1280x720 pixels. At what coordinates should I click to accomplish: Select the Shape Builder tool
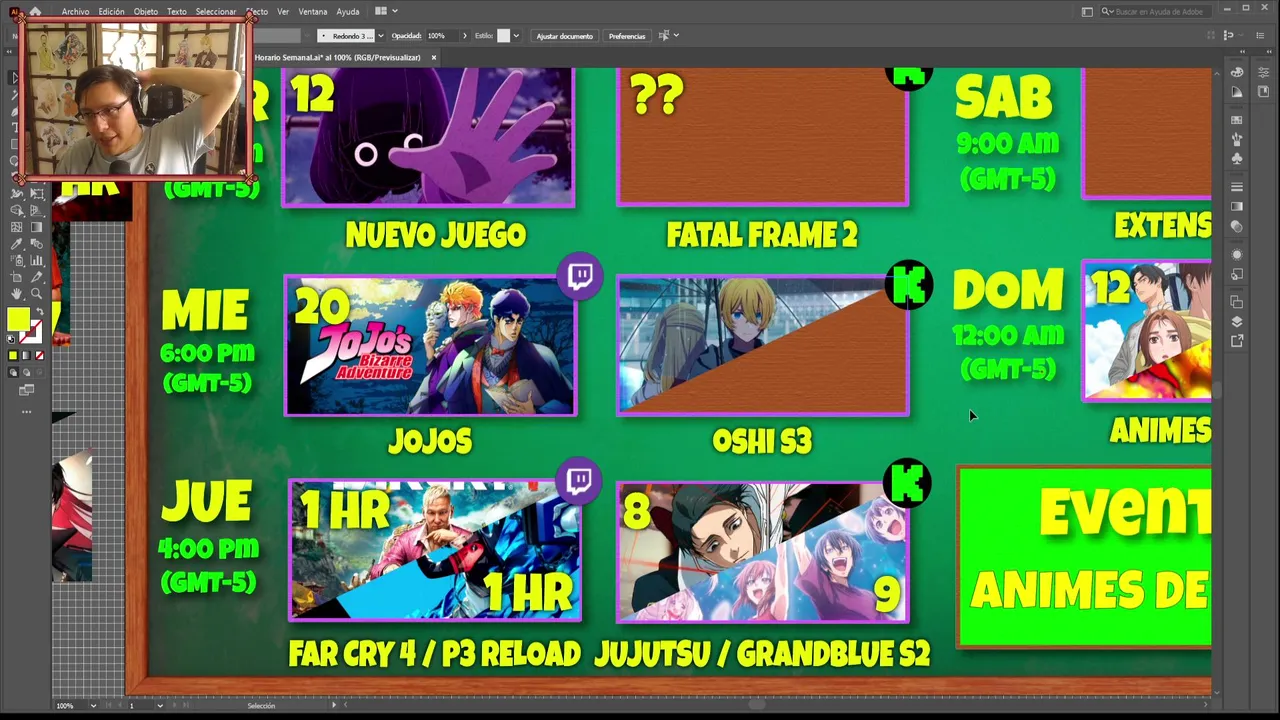coord(16,211)
